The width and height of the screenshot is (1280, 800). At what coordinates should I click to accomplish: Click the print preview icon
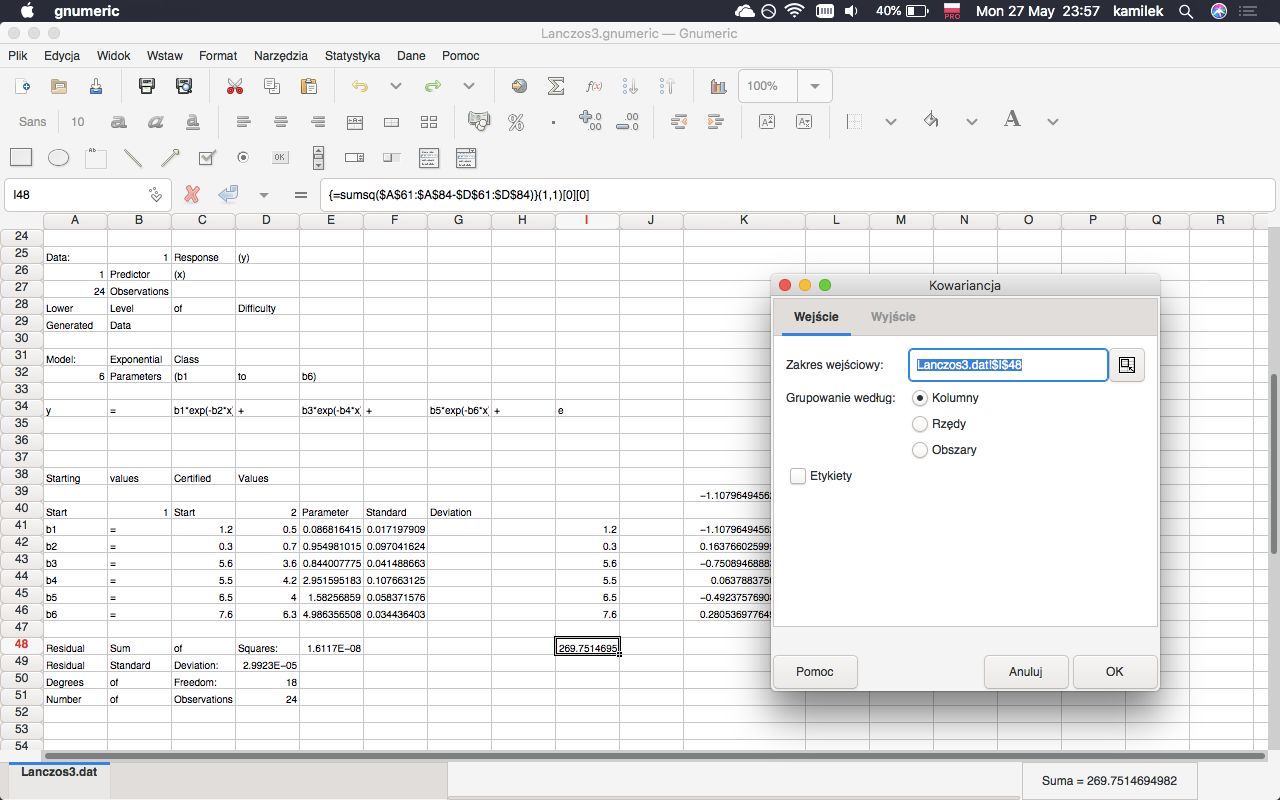183,86
